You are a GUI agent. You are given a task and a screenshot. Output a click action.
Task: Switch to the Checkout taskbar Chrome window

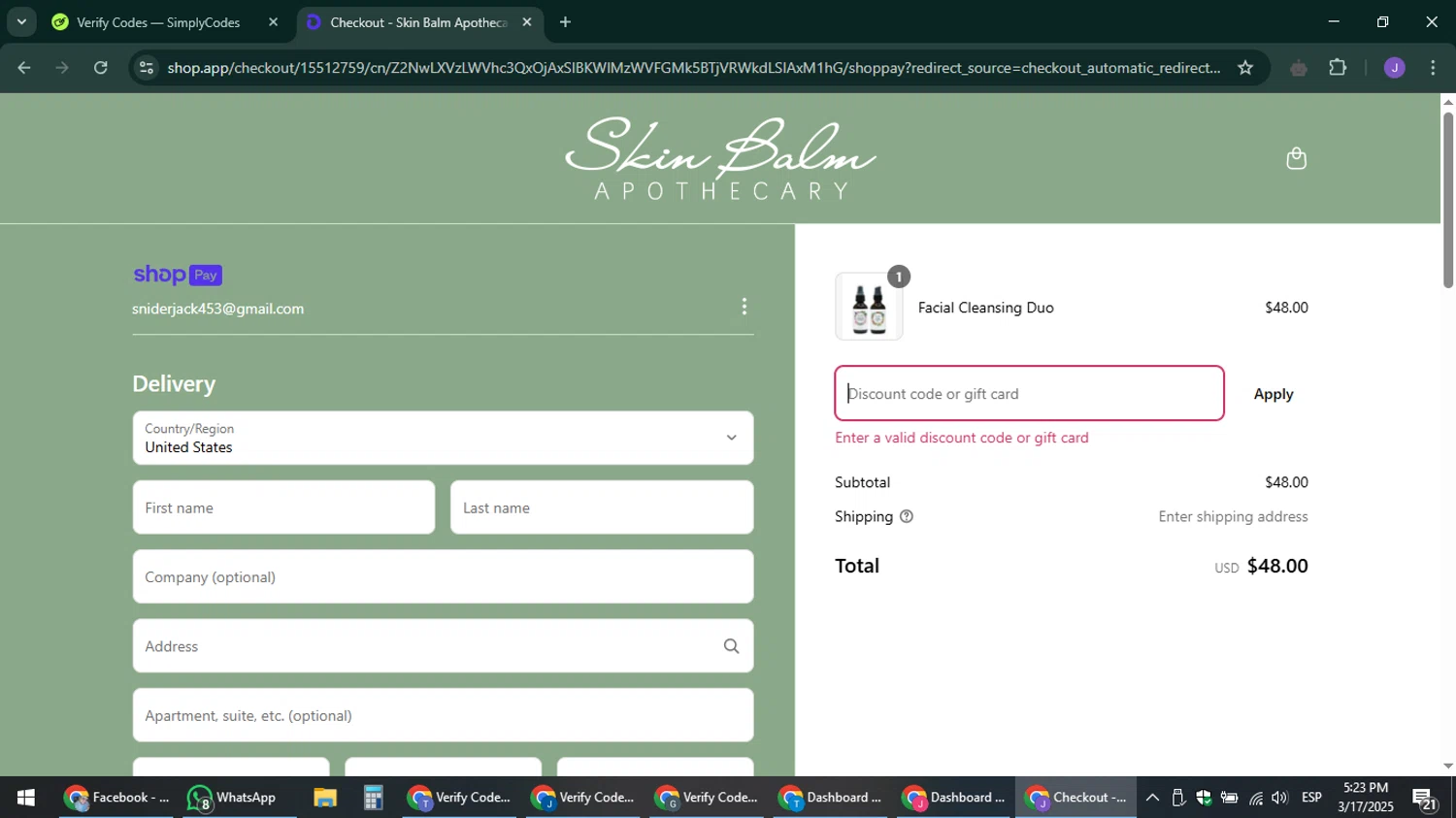(1076, 798)
